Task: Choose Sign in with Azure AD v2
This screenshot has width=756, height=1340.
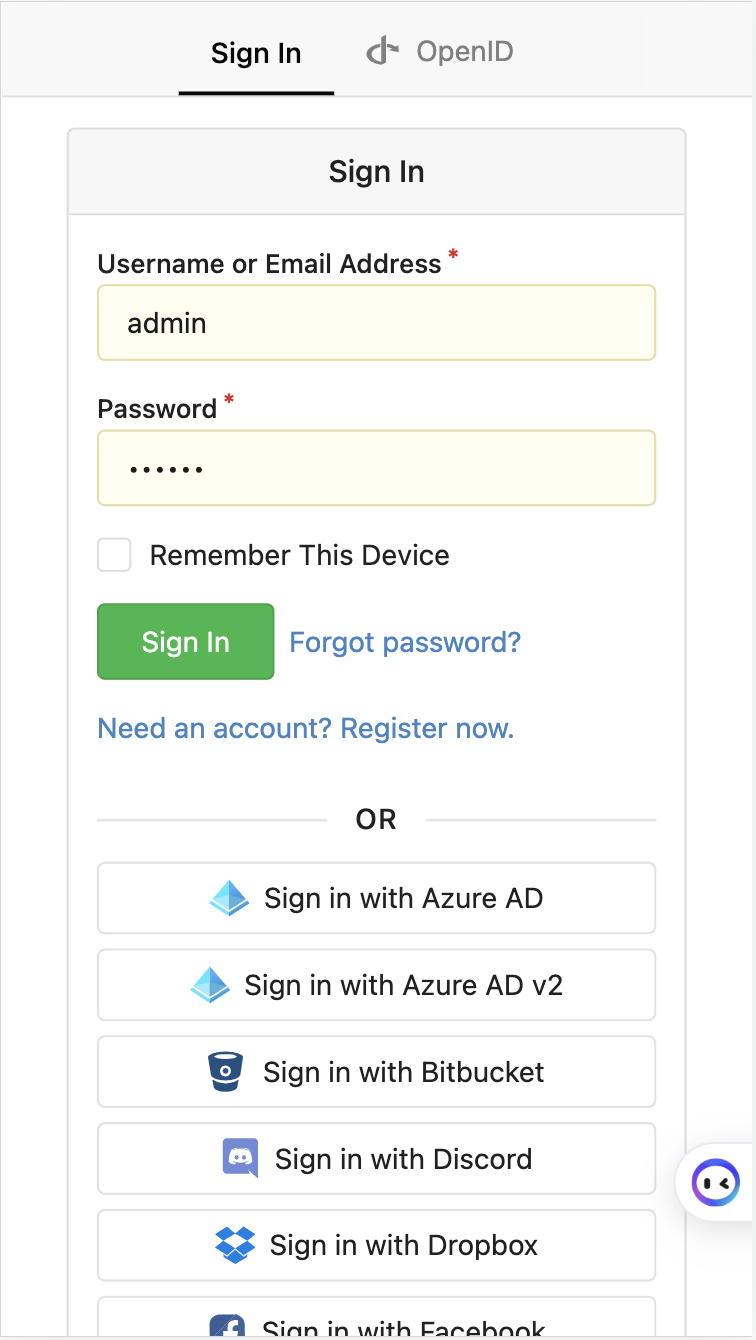Action: [376, 985]
